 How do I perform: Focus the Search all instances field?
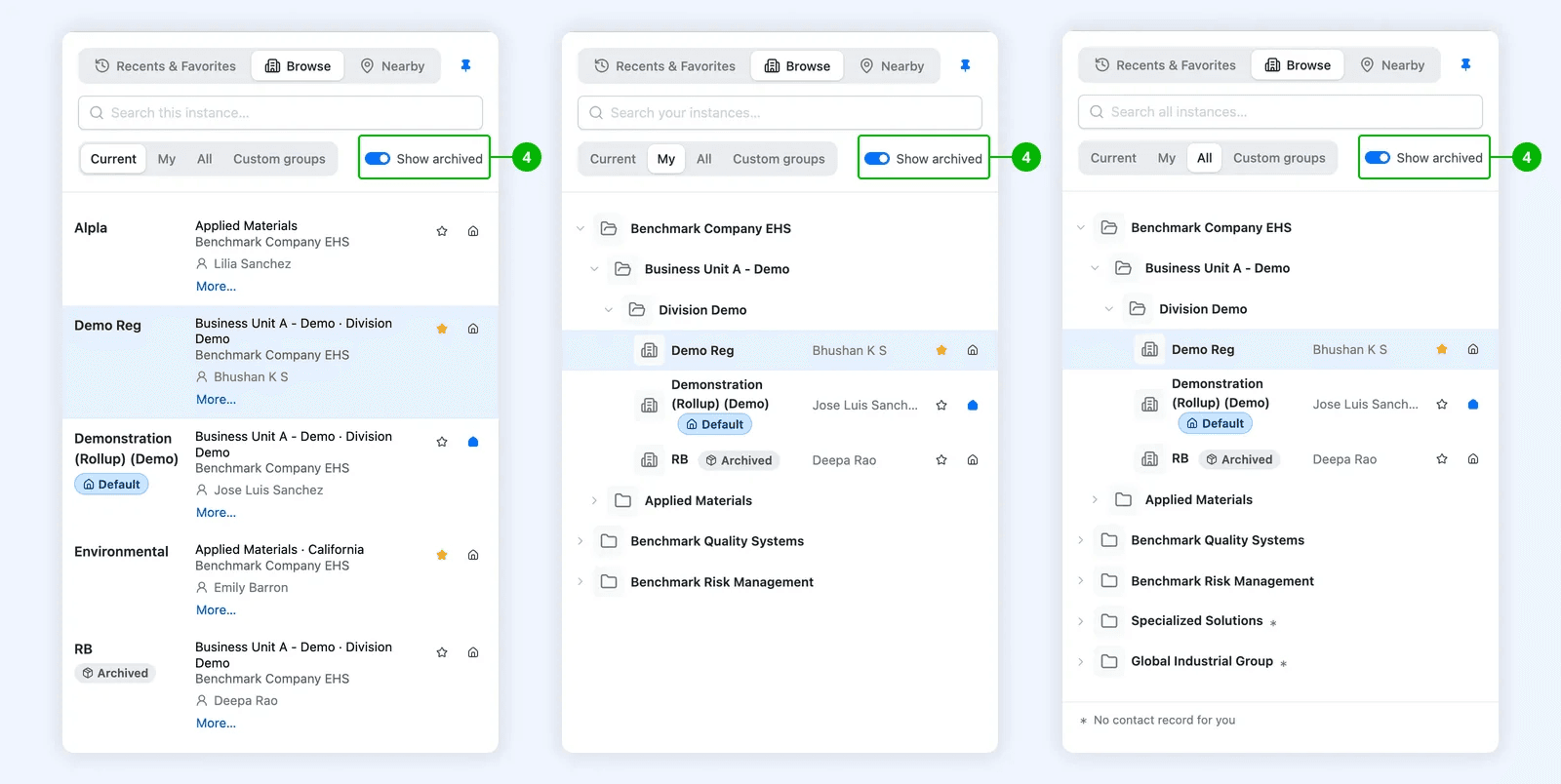1280,112
